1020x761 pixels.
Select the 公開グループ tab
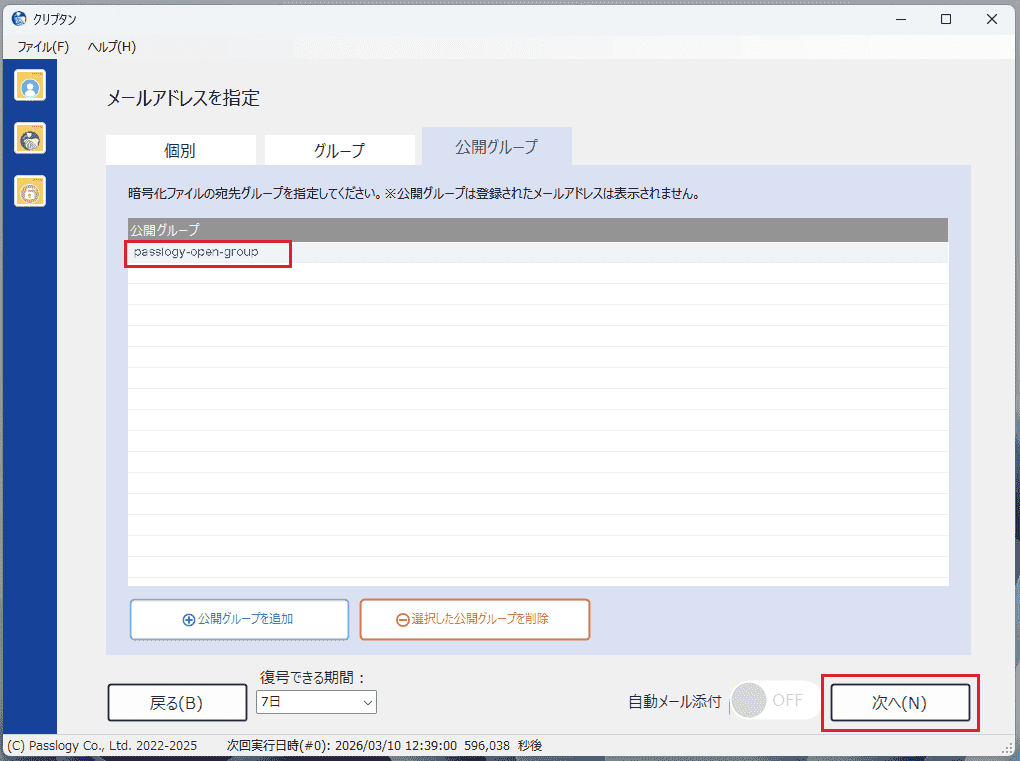496,147
